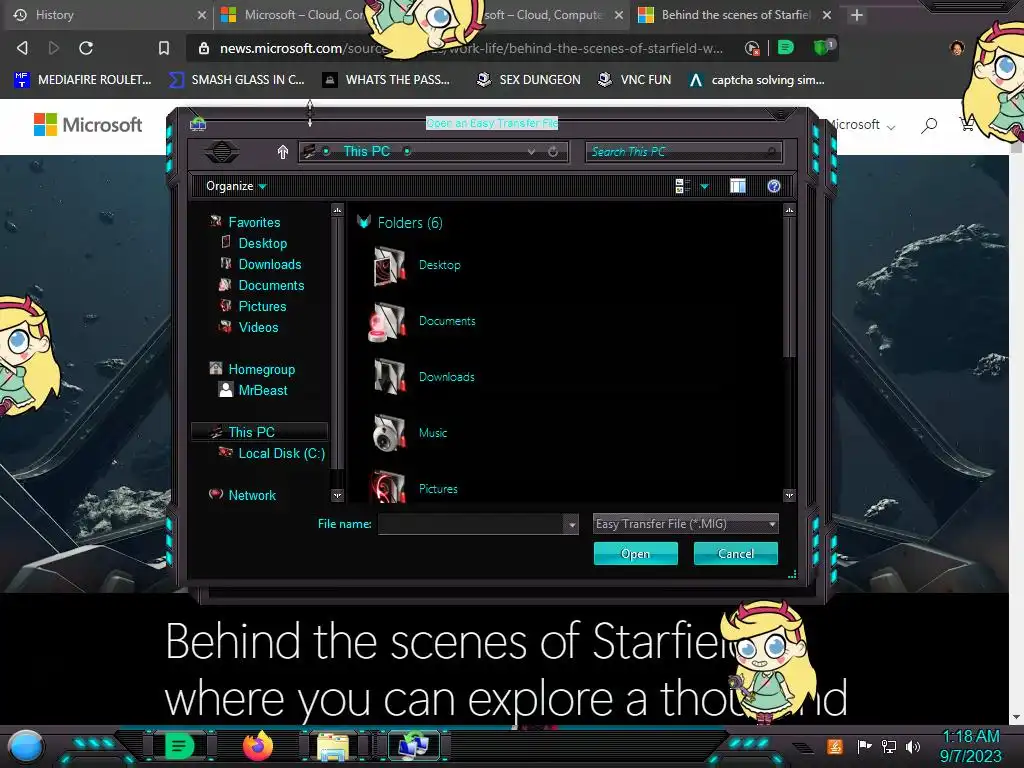Click Easy Transfer taskbar icon
1024x768 pixels.
pos(413,746)
